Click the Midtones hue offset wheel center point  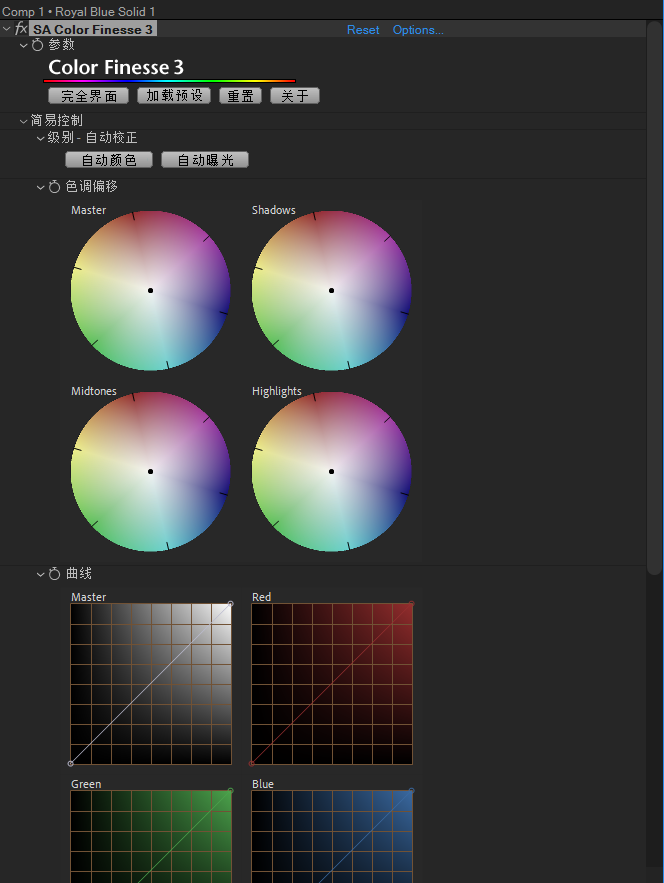150,471
